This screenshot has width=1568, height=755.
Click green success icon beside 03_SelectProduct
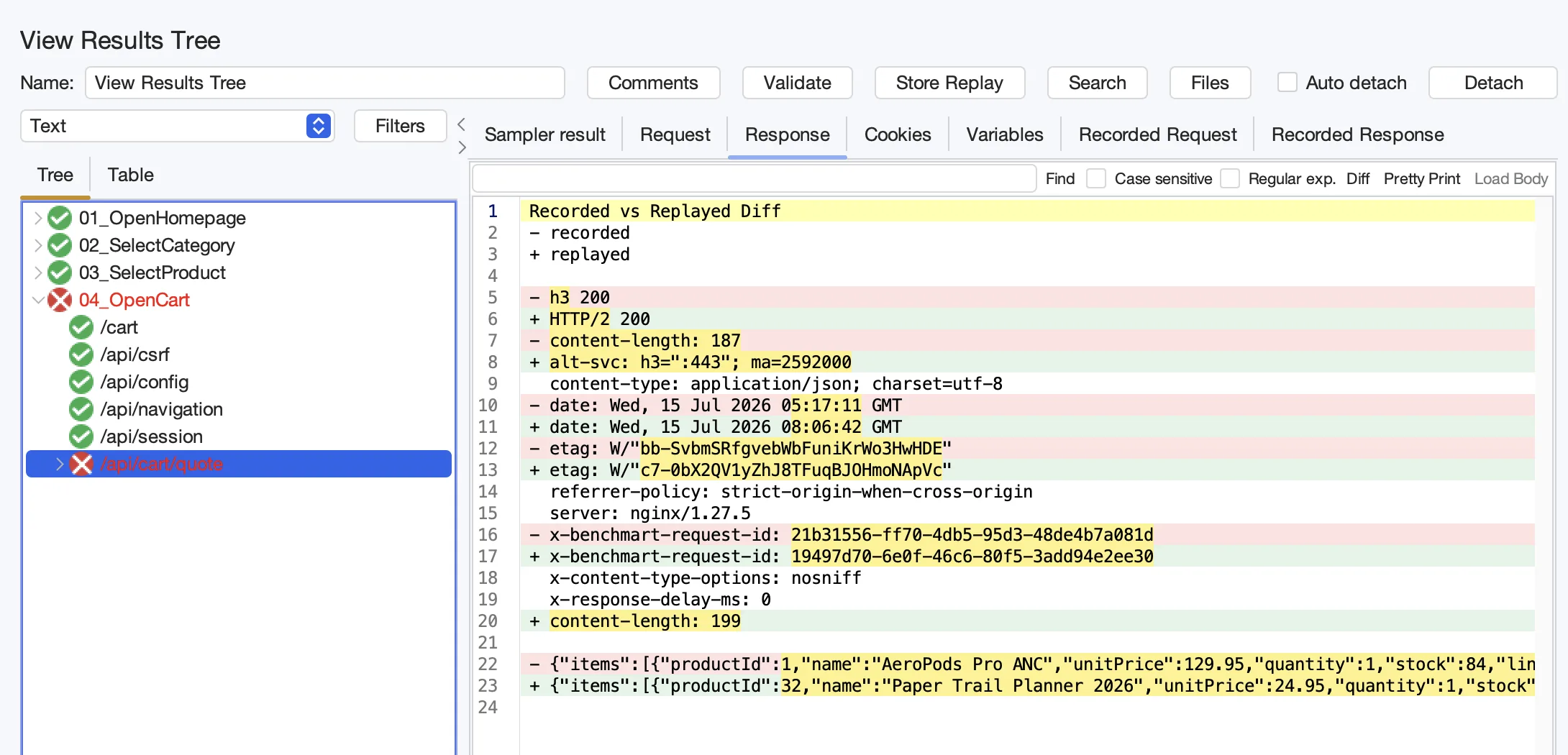tap(60, 273)
